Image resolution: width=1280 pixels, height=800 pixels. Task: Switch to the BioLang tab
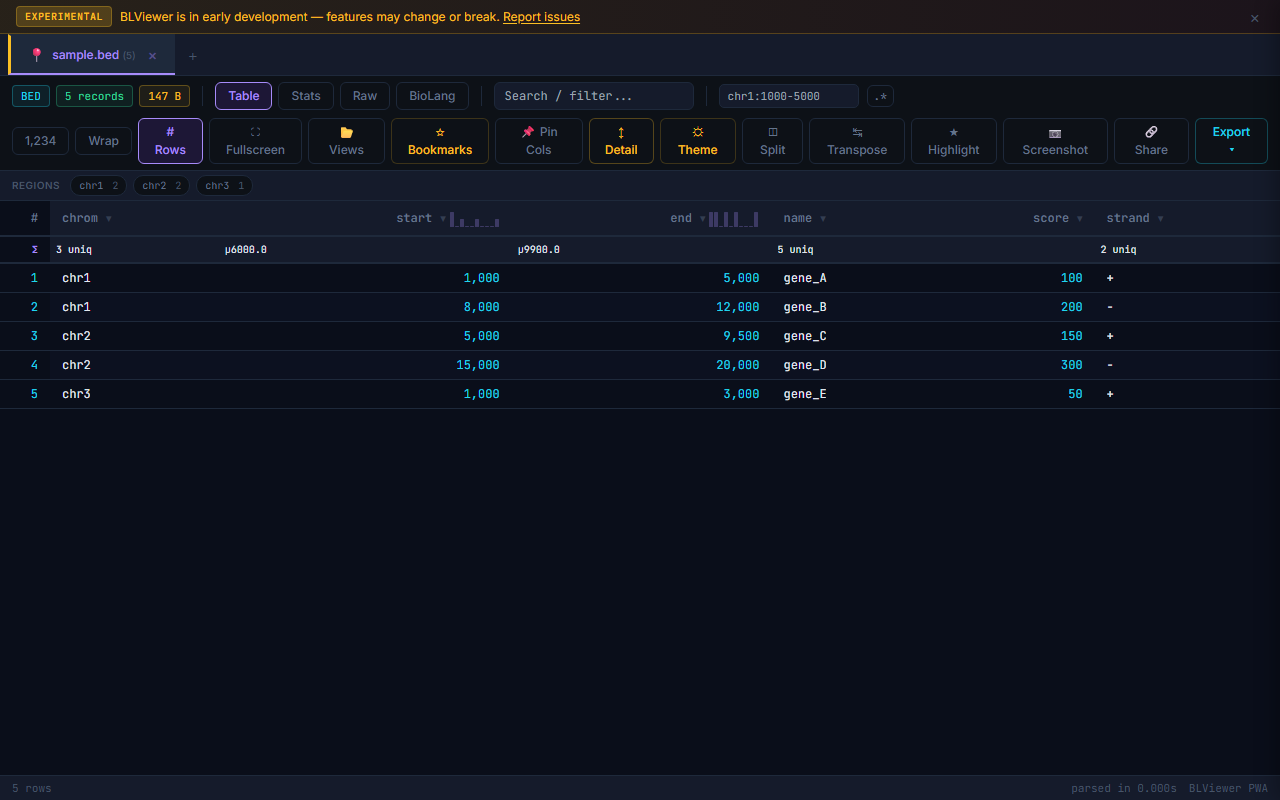[x=432, y=96]
